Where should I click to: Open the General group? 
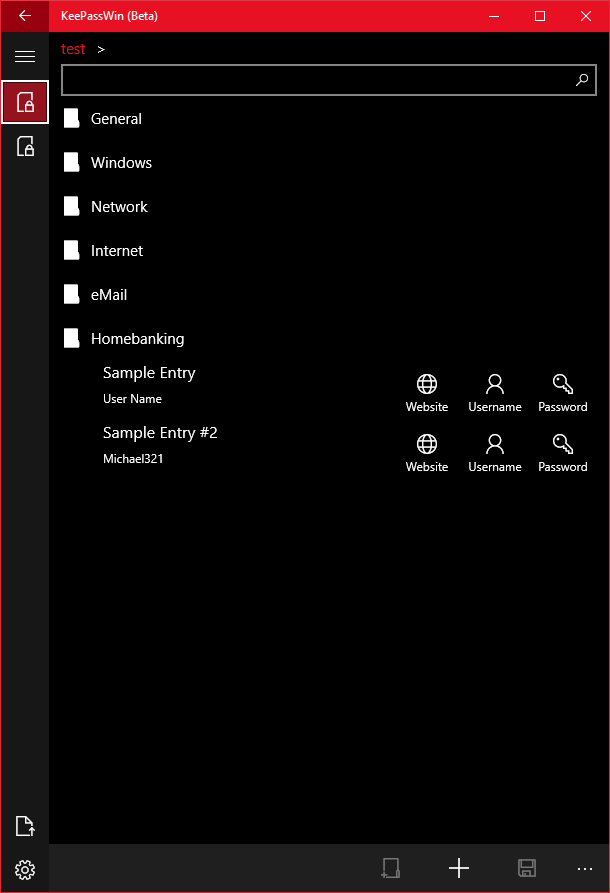point(329,118)
